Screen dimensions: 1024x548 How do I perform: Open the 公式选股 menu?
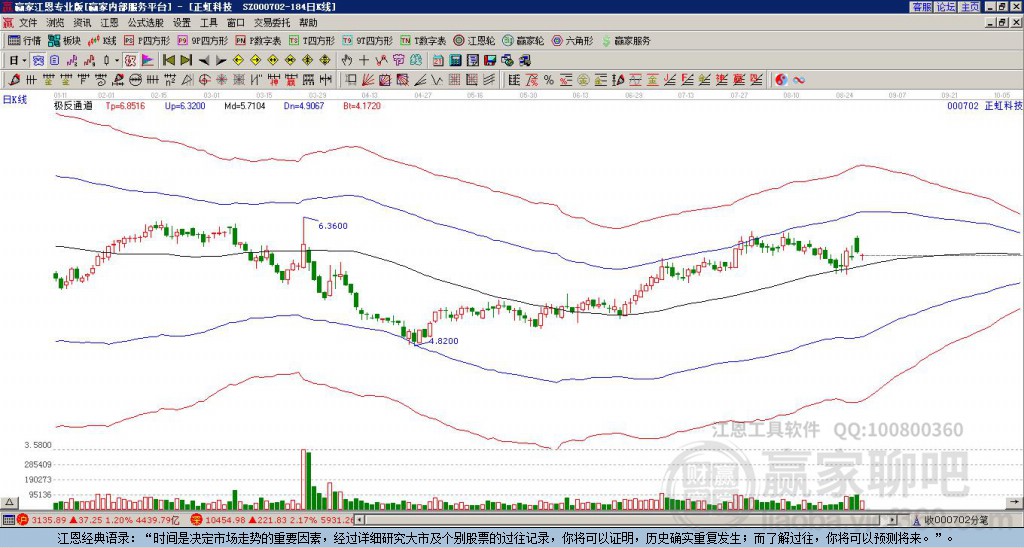pos(146,23)
